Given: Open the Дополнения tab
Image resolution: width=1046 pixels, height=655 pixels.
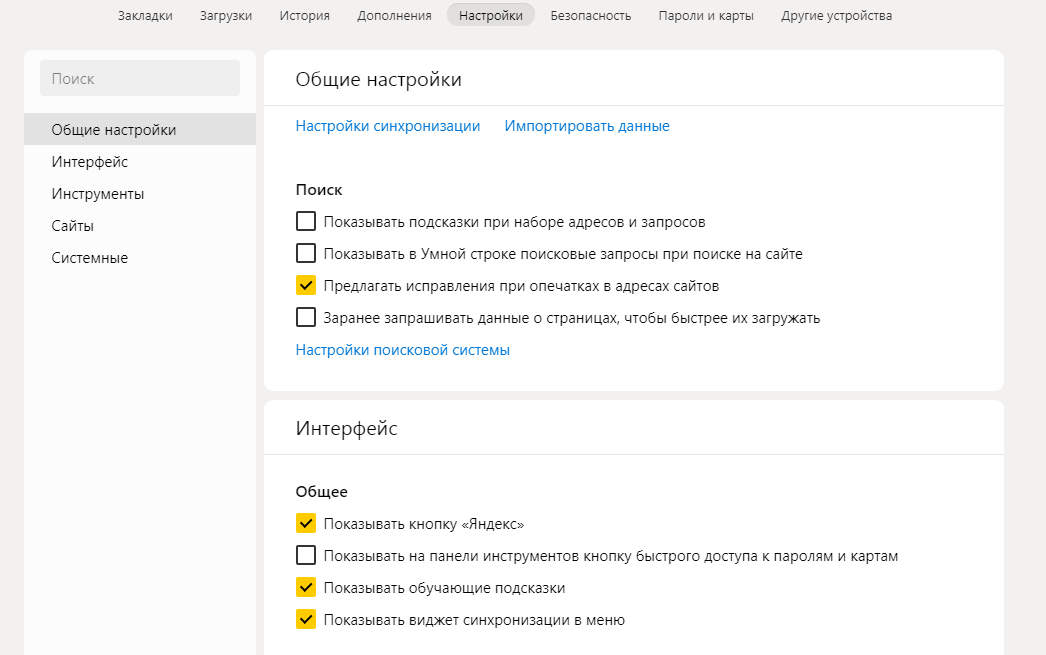Looking at the screenshot, I should [394, 15].
